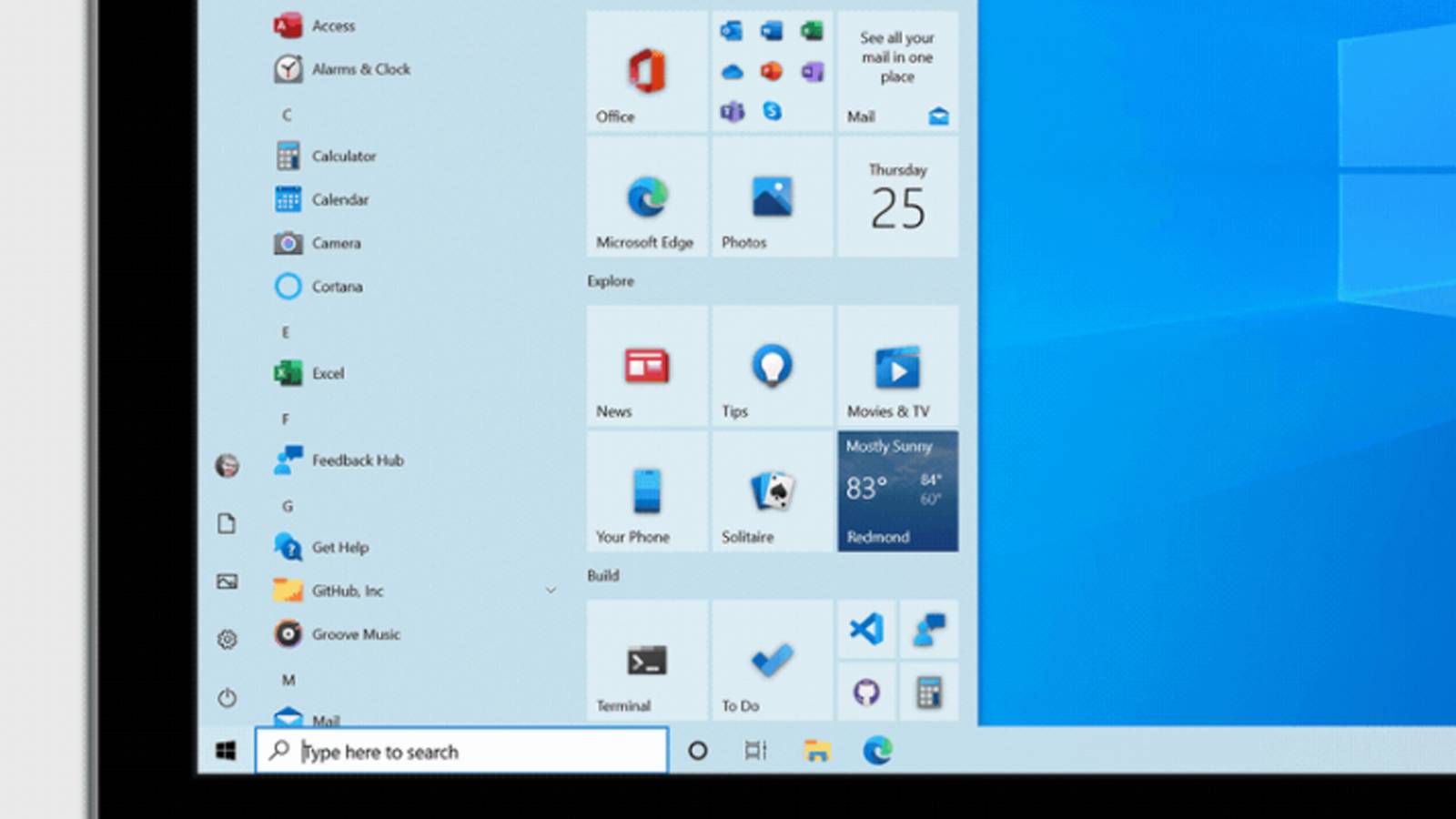Open Settings gear in Start sidebar

click(227, 640)
